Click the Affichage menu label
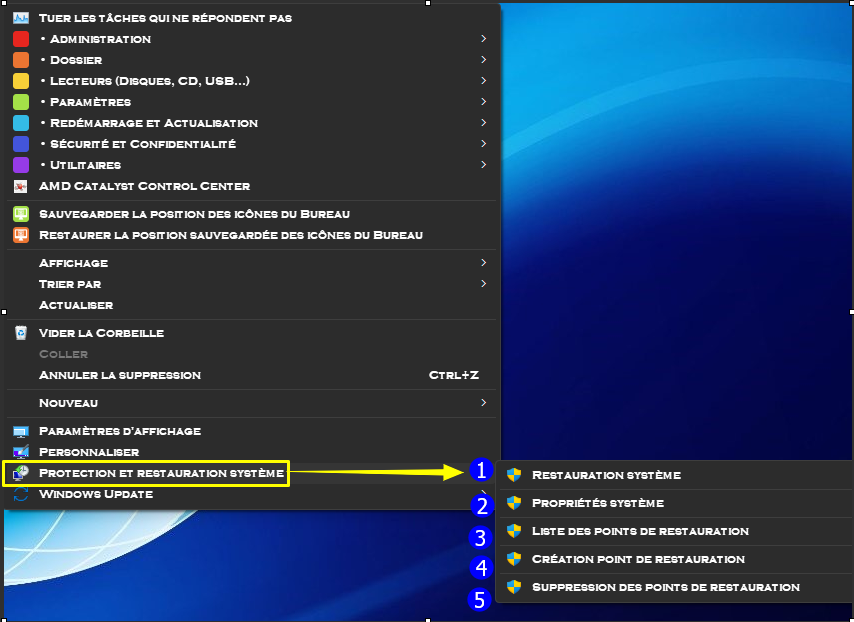This screenshot has height=622, width=854. click(x=74, y=263)
